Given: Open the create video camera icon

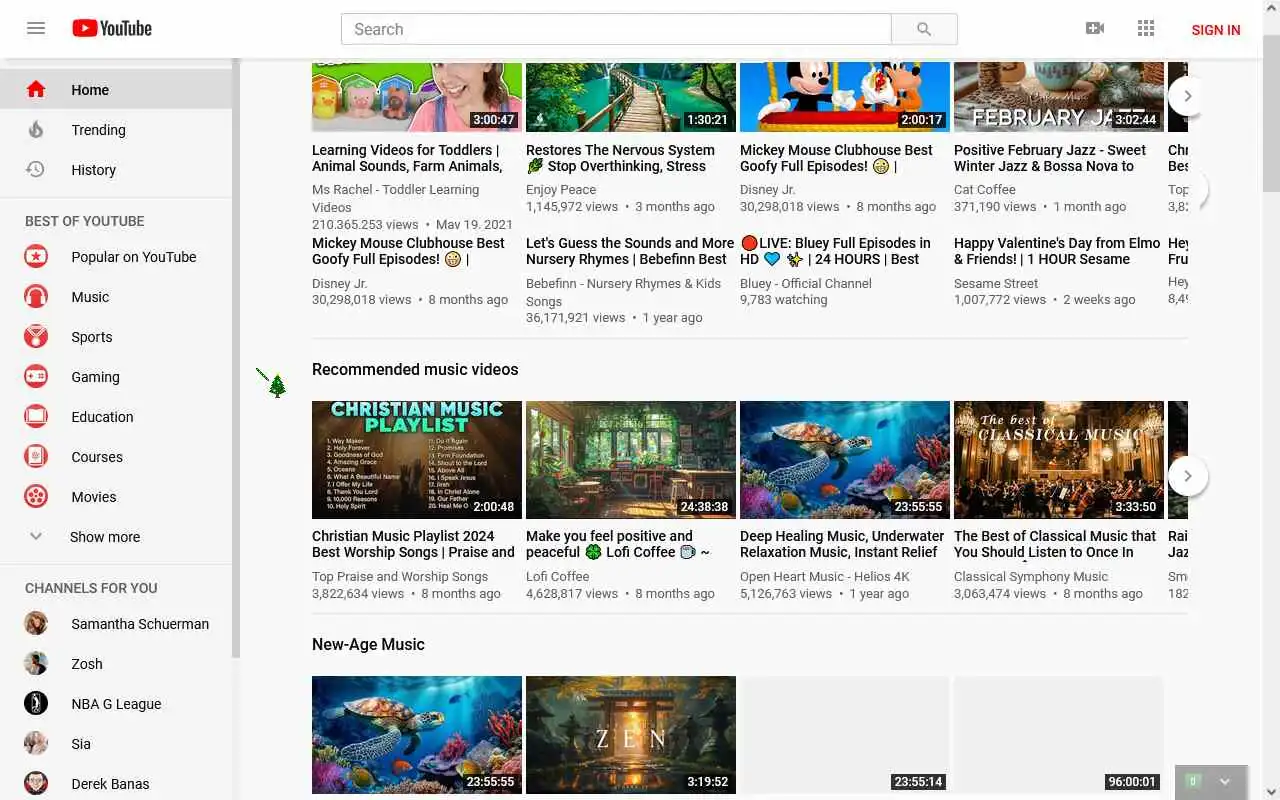Looking at the screenshot, I should 1095,28.
